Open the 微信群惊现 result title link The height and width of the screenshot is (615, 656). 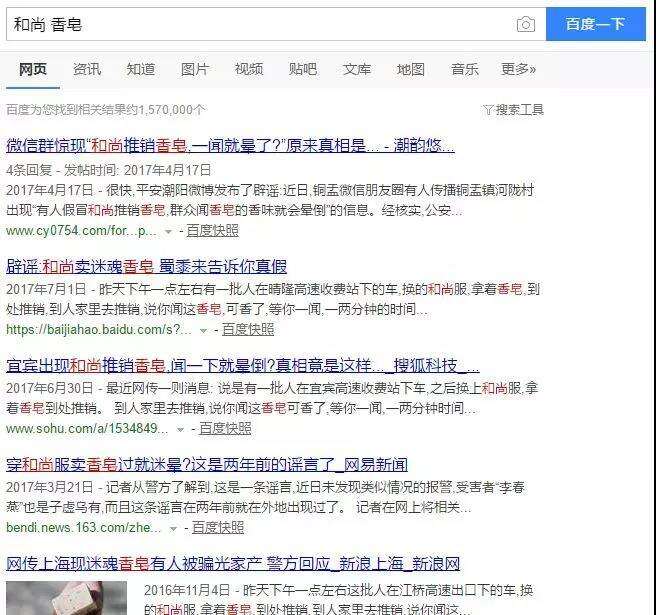230,145
